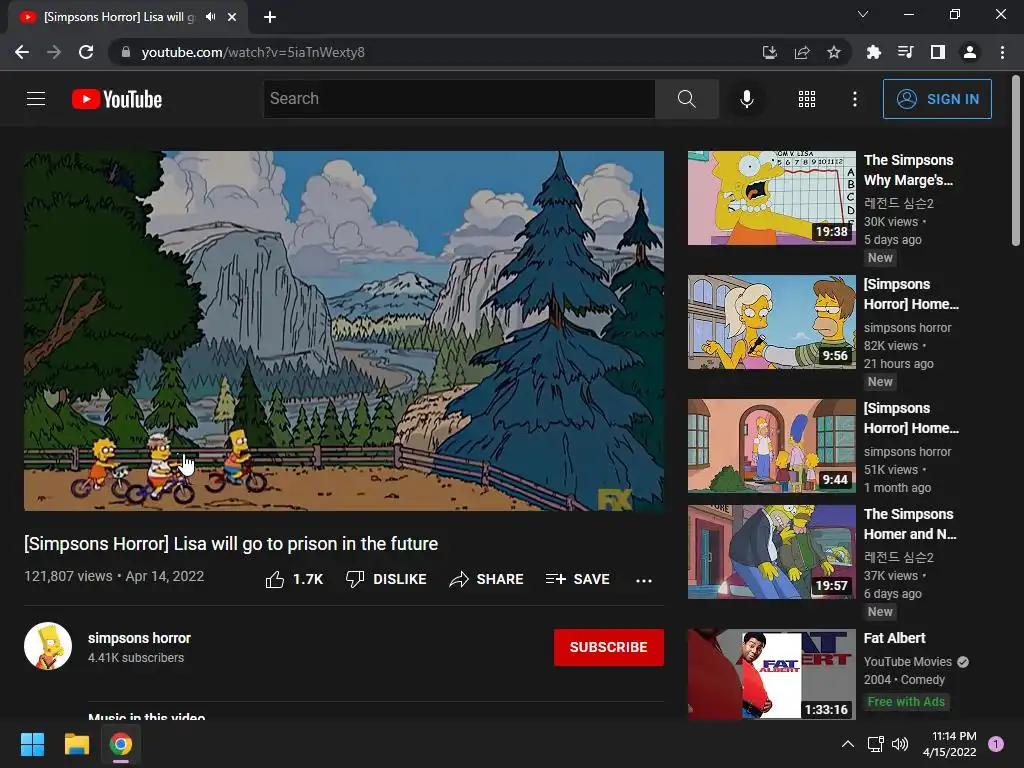This screenshot has height=768, width=1024.
Task: Open the simpsons horror channel avatar
Action: (x=48, y=647)
